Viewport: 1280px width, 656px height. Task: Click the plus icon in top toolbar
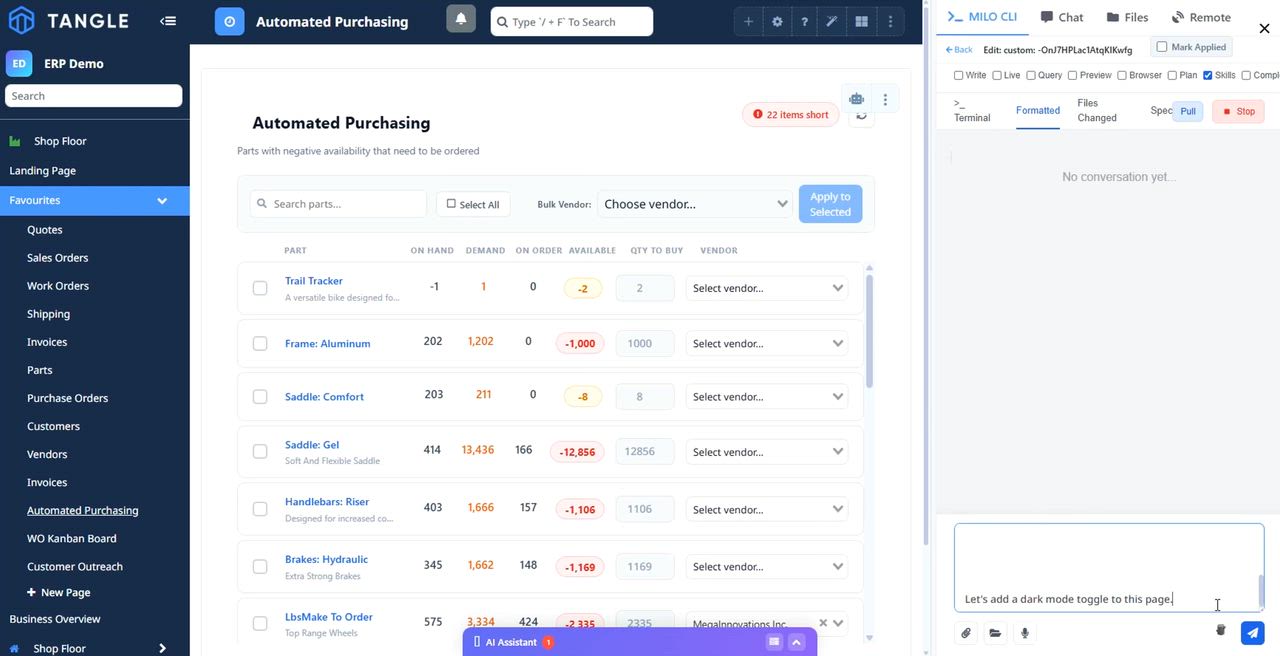tap(748, 21)
